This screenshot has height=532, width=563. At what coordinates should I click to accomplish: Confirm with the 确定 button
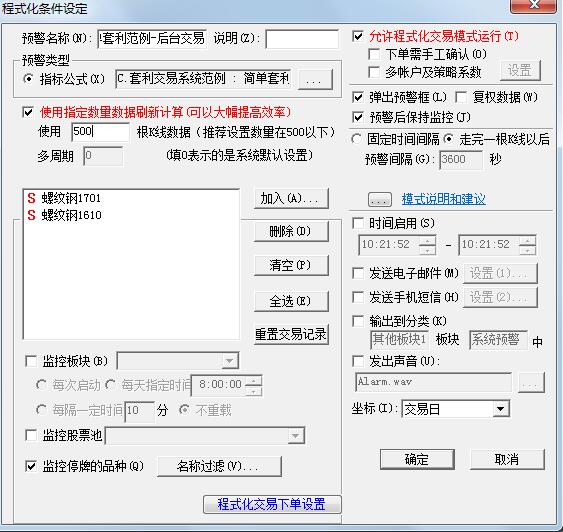417,459
